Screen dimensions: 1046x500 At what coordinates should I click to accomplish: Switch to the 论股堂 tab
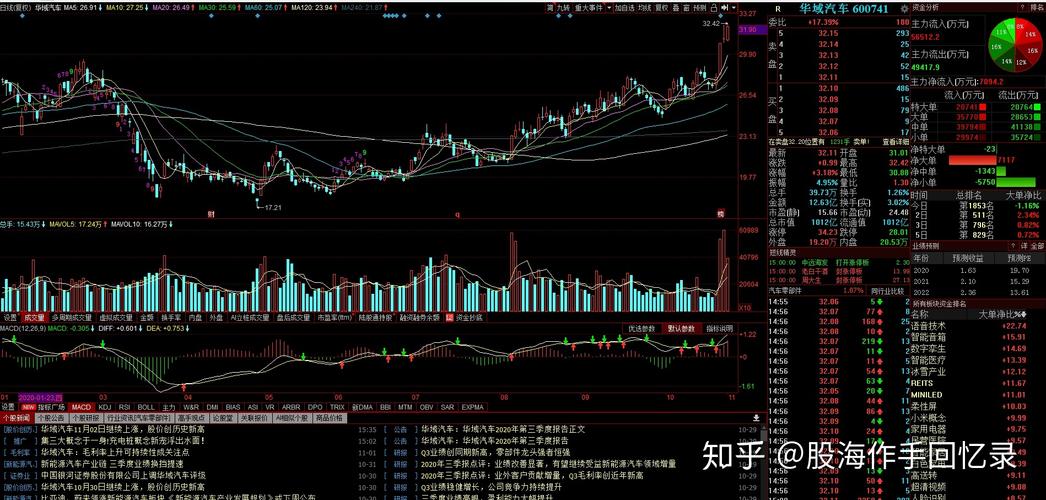pos(221,418)
